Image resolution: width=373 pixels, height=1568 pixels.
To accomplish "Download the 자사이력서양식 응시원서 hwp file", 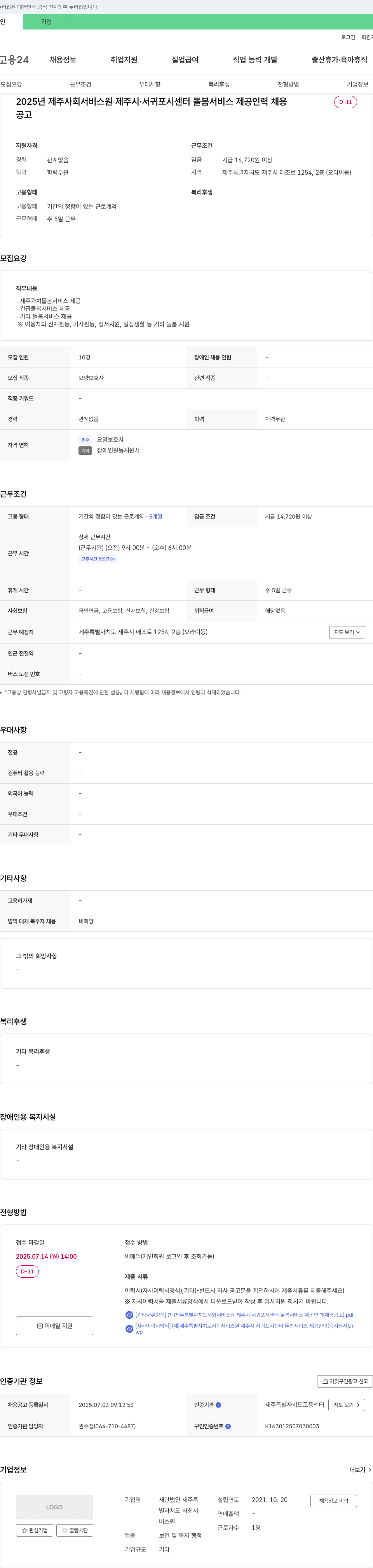I will coord(244,1329).
